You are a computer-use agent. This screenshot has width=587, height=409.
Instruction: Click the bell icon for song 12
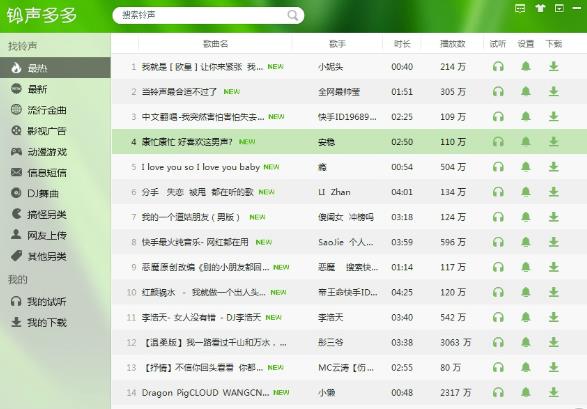[526, 342]
